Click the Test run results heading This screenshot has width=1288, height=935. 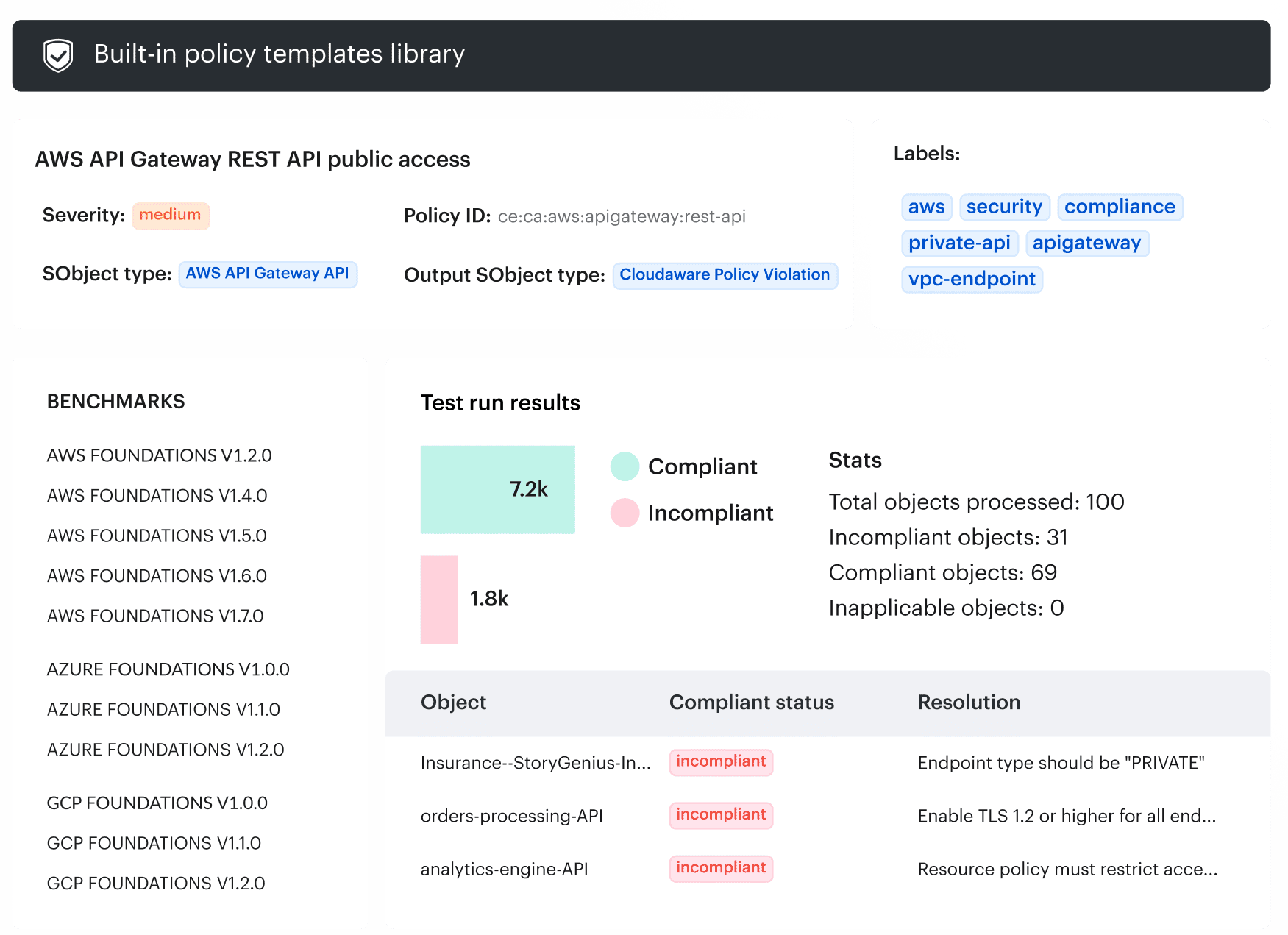(500, 403)
